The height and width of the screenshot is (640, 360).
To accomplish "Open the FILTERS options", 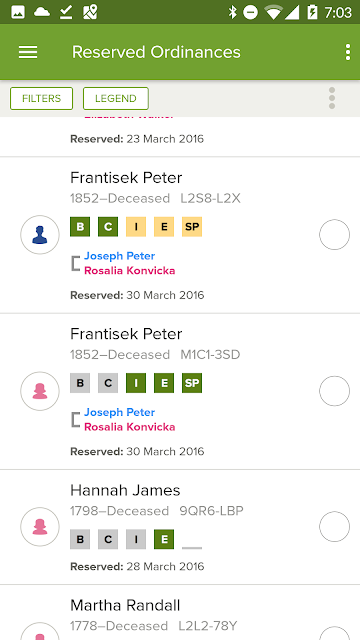I will point(42,98).
